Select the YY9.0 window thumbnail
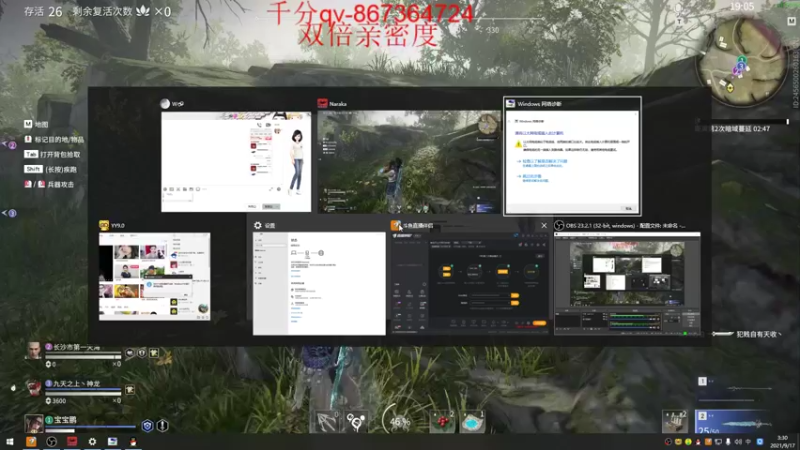The image size is (800, 450). click(x=155, y=277)
